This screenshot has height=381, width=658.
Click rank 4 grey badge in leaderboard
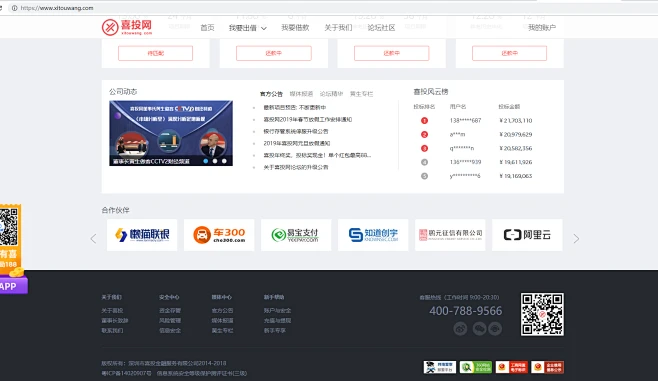[424, 162]
